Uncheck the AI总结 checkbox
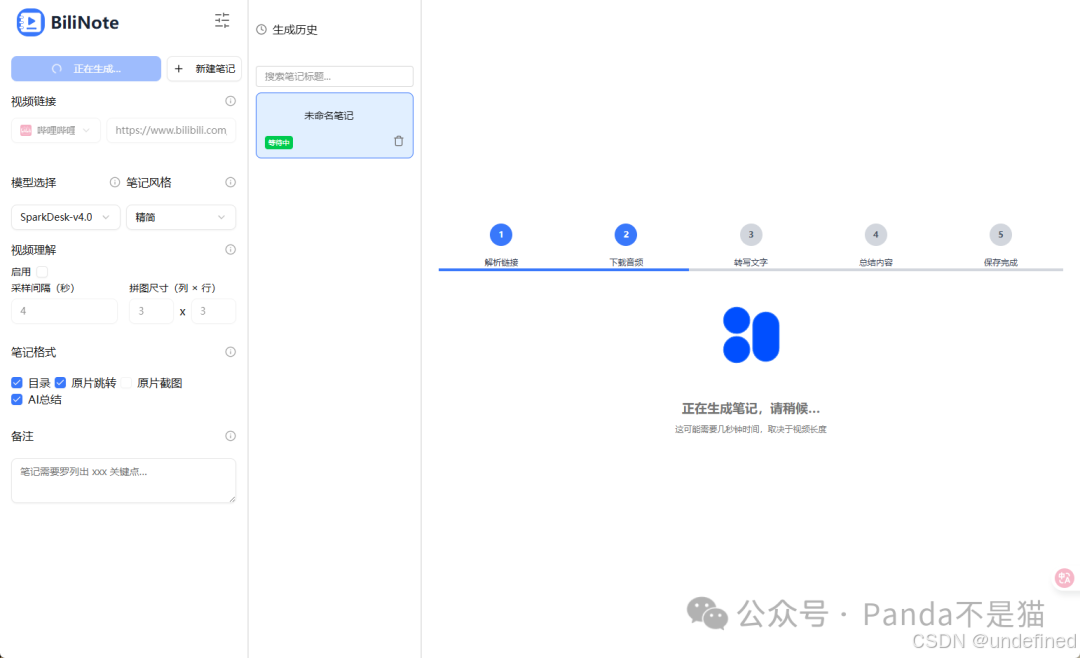 pyautogui.click(x=17, y=400)
